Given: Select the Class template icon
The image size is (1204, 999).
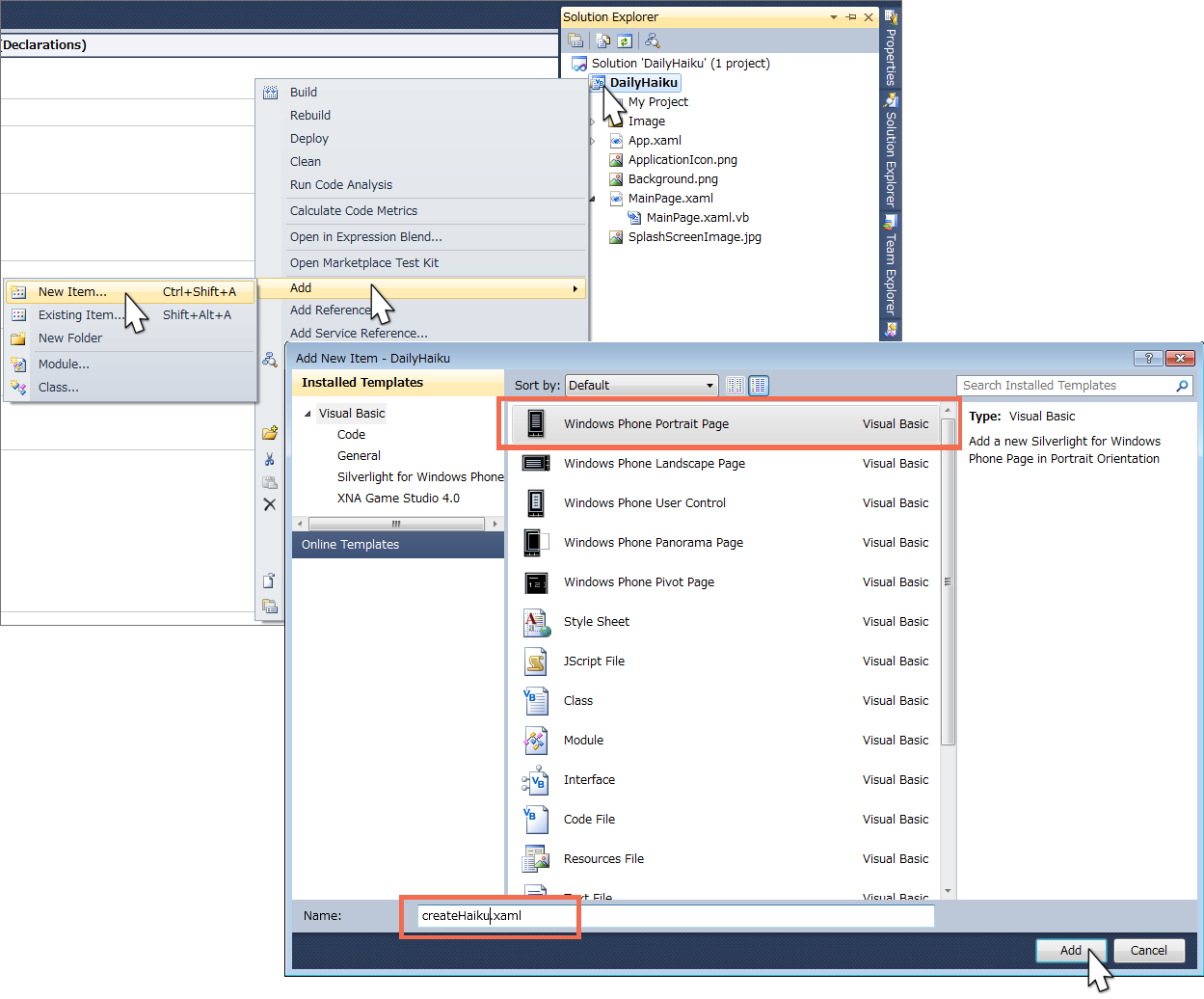Looking at the screenshot, I should tap(536, 701).
